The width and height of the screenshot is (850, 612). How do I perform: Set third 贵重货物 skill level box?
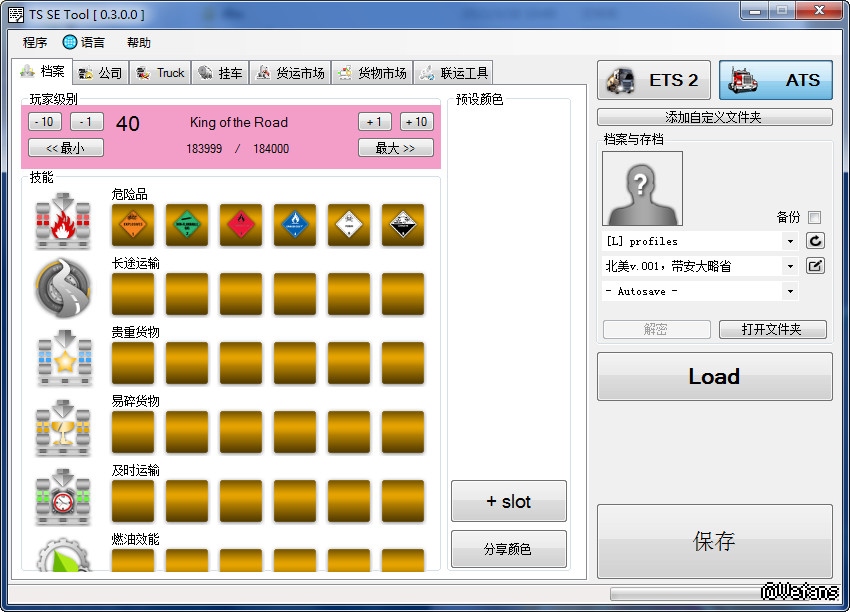coord(241,363)
